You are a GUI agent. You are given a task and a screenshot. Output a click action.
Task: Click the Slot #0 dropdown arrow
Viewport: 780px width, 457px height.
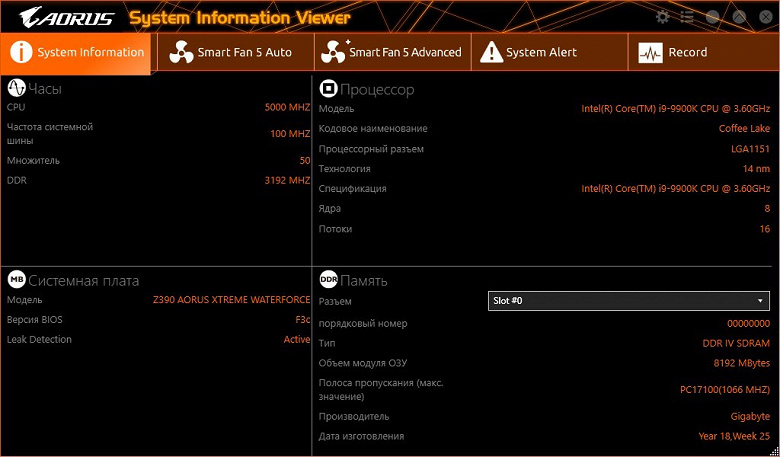tap(760, 301)
